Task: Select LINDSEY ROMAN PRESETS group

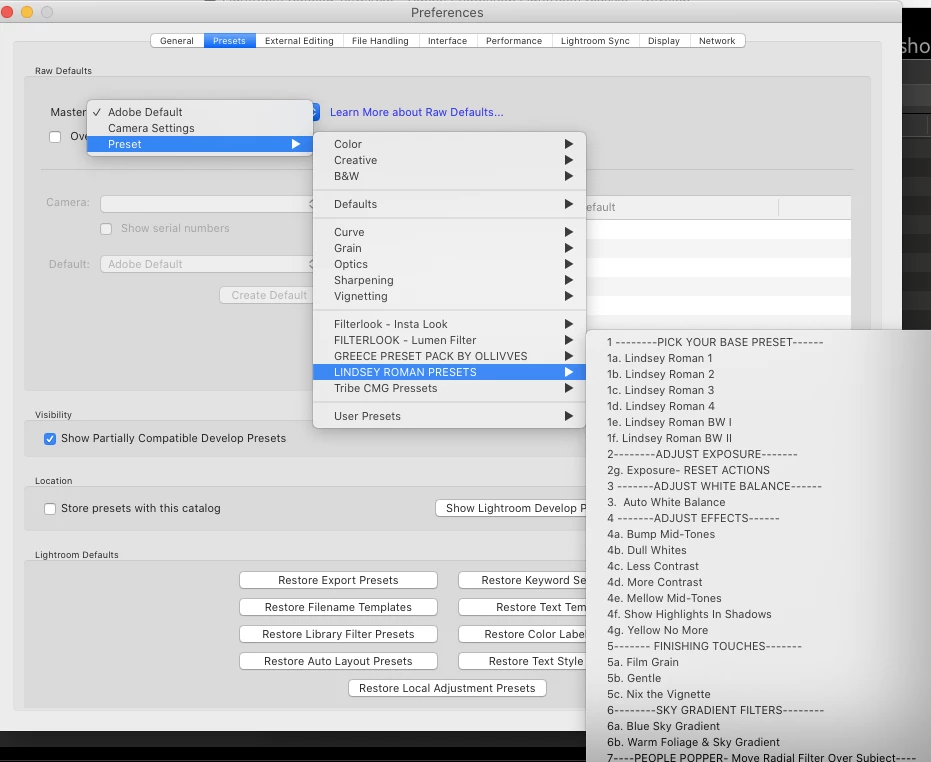Action: click(x=449, y=372)
